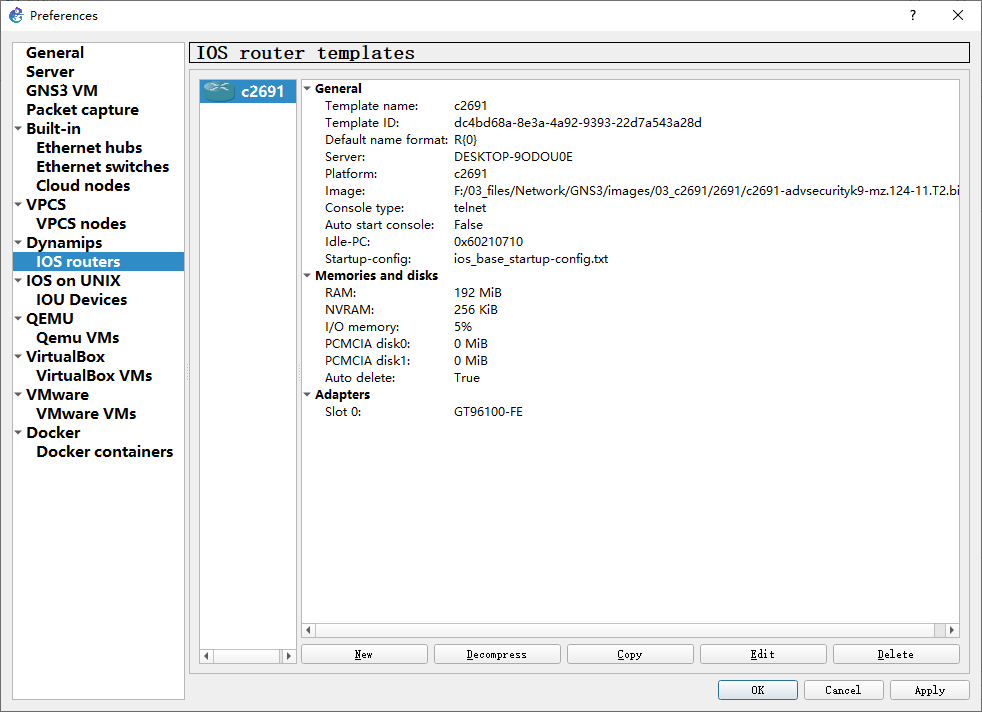Select VMware VMs in the sidebar

point(86,413)
